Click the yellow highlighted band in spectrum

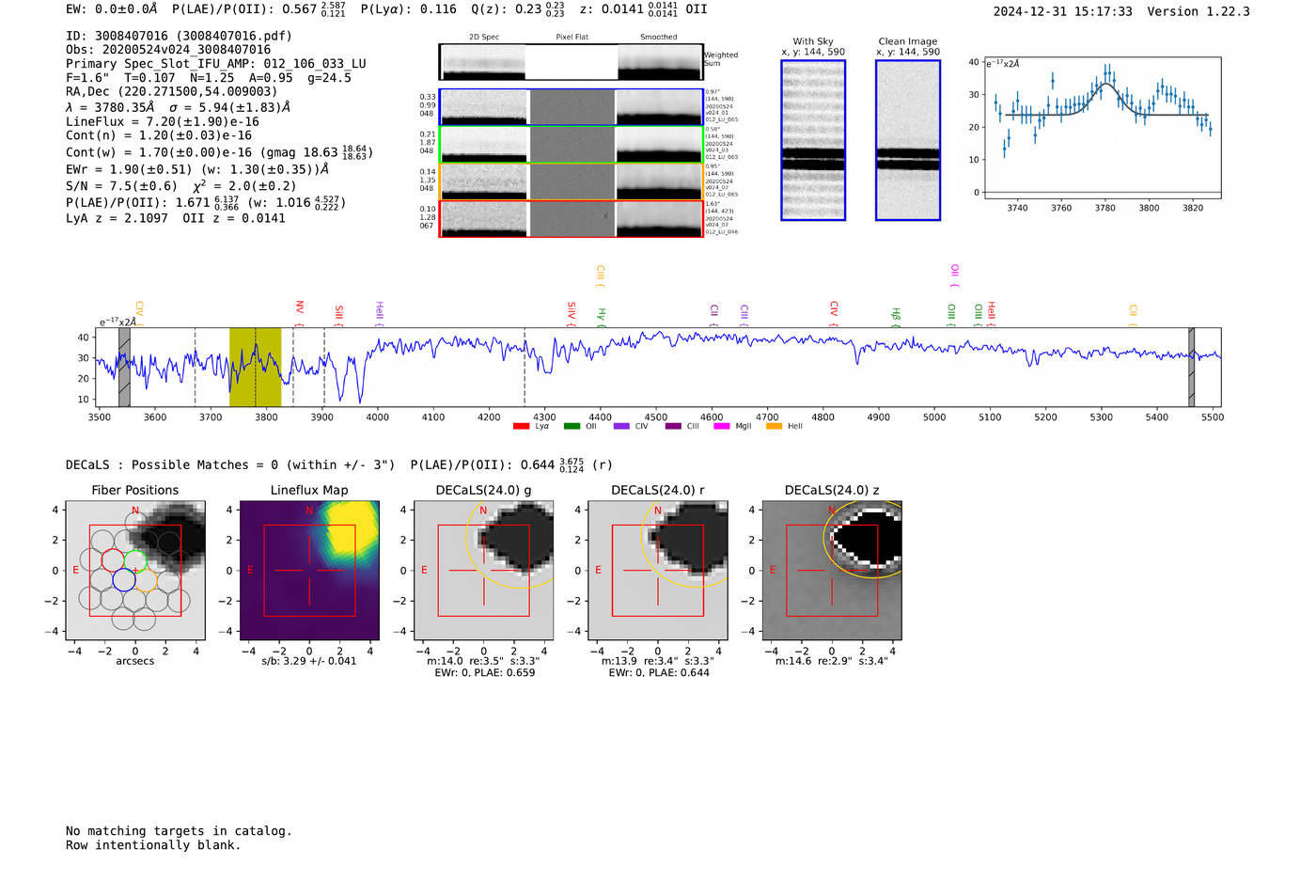255,367
